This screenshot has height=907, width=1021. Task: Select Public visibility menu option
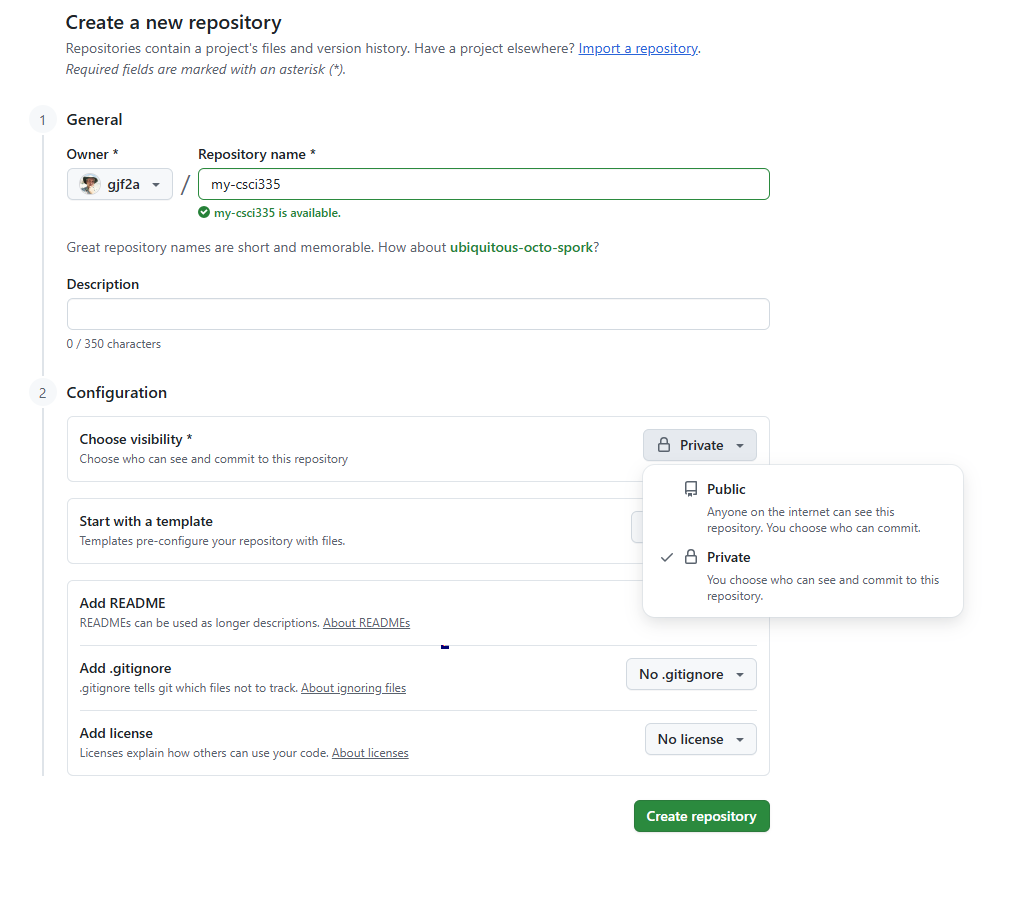pos(802,507)
